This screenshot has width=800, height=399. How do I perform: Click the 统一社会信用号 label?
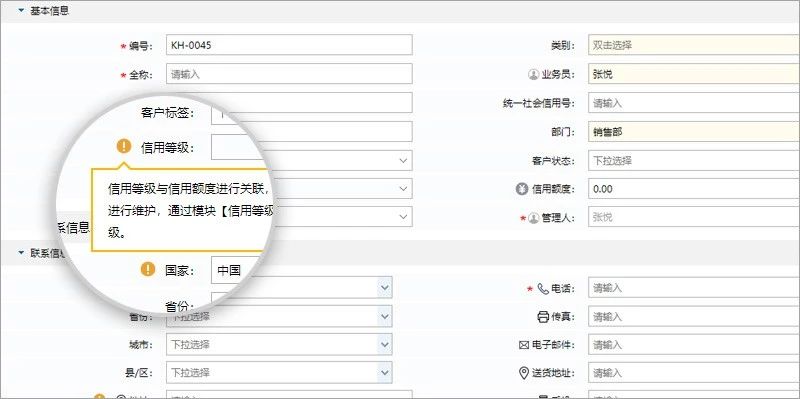538,104
